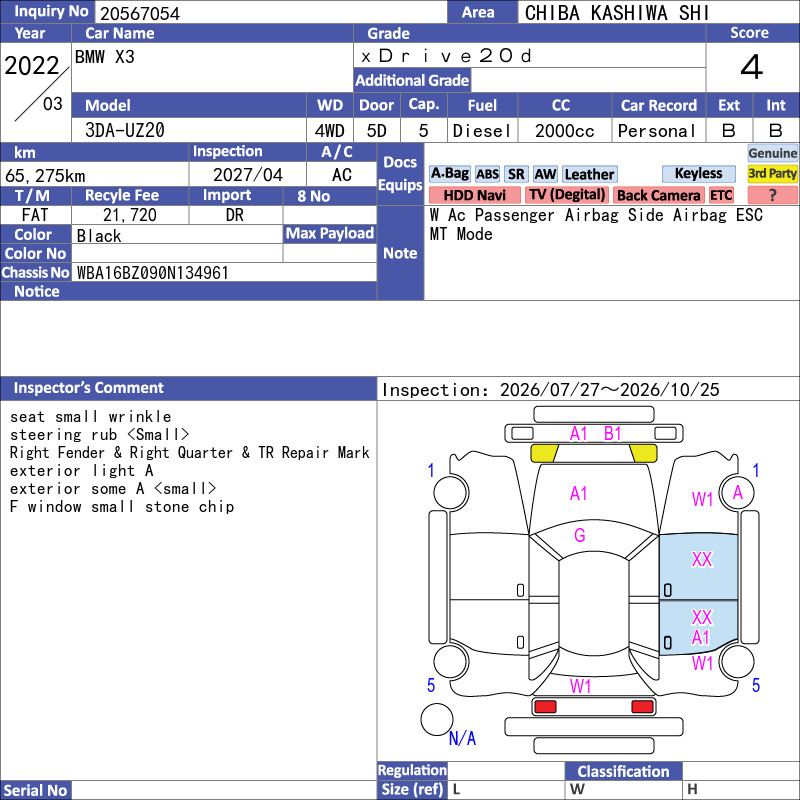
Task: Click the A1 hood damage mark
Action: (x=579, y=493)
